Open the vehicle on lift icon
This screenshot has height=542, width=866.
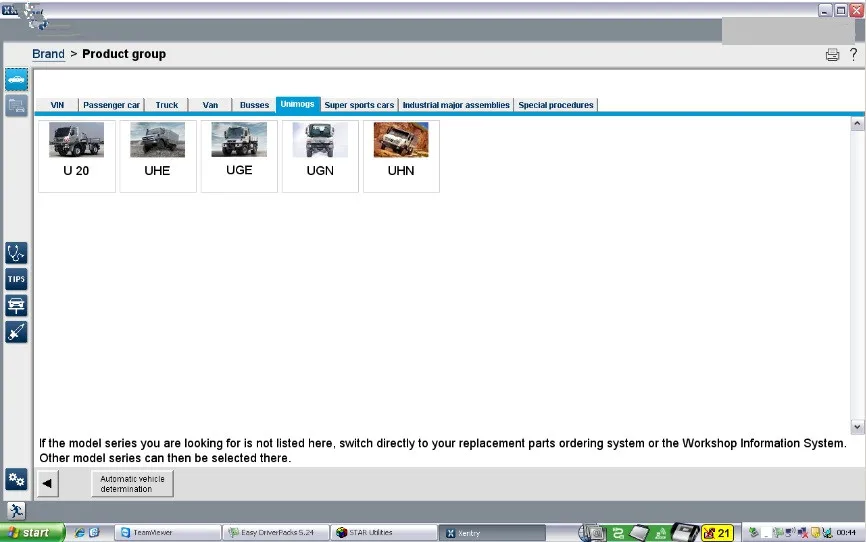[x=17, y=306]
